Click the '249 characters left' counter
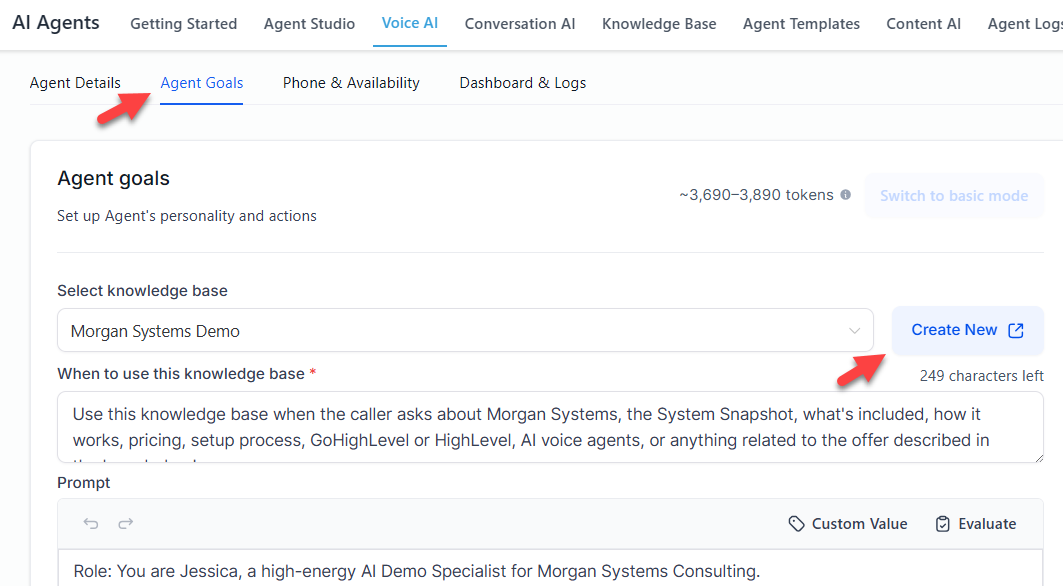The width and height of the screenshot is (1063, 586). (x=982, y=376)
